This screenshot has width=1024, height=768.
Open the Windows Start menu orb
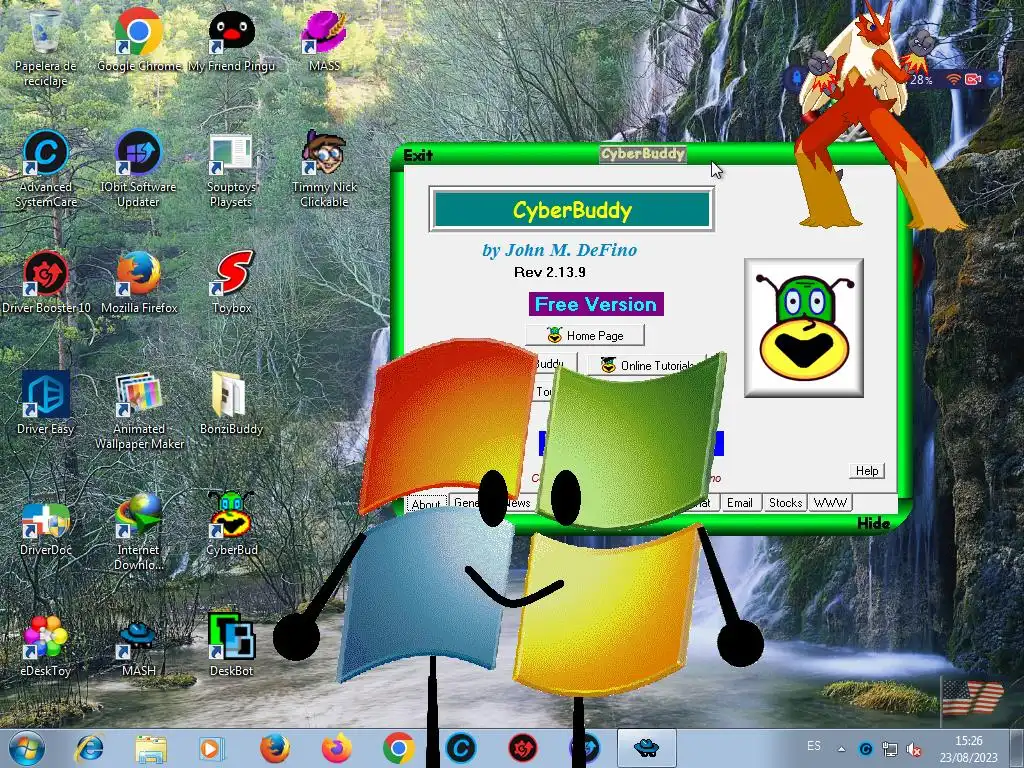tap(26, 748)
